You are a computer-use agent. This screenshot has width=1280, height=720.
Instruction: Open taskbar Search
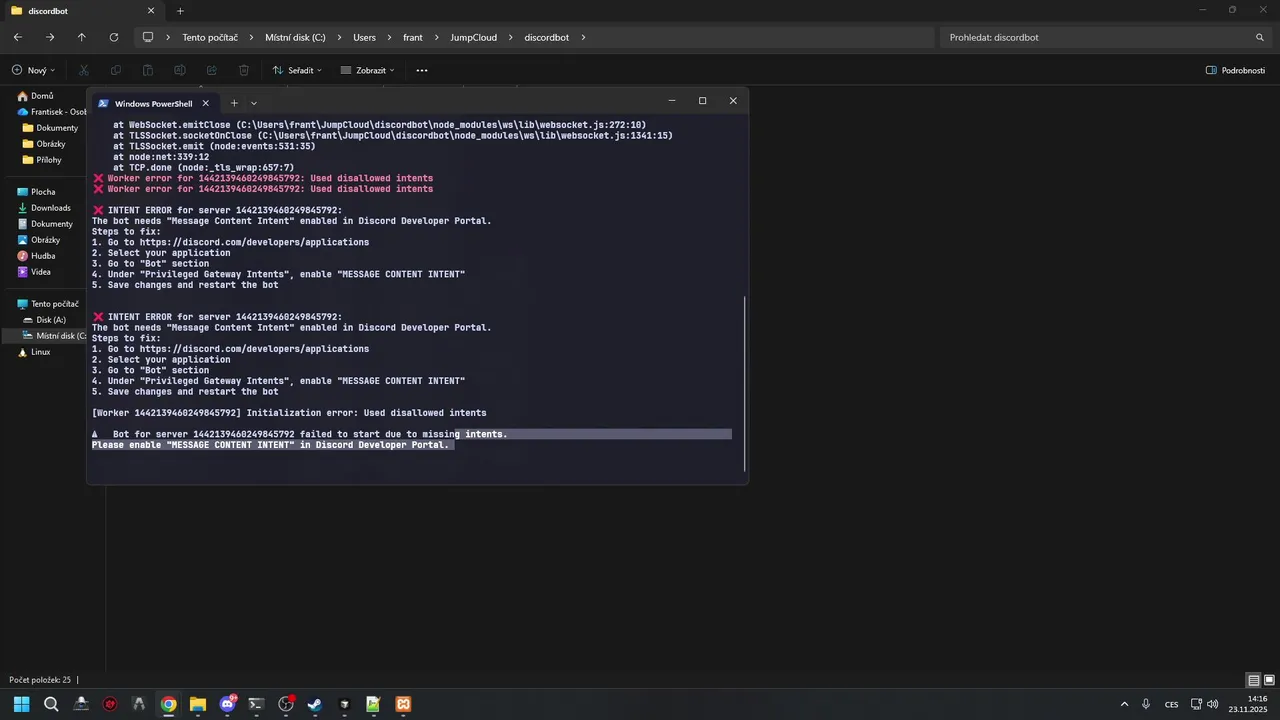[51, 704]
